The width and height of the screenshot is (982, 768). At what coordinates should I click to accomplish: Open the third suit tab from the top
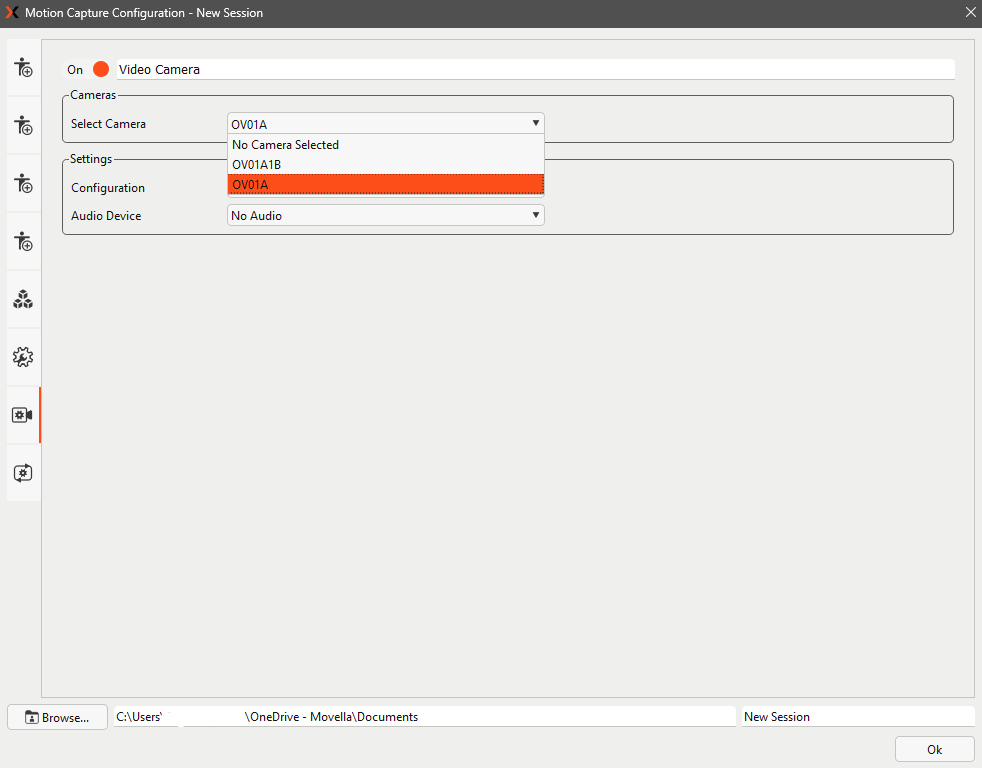[24, 184]
